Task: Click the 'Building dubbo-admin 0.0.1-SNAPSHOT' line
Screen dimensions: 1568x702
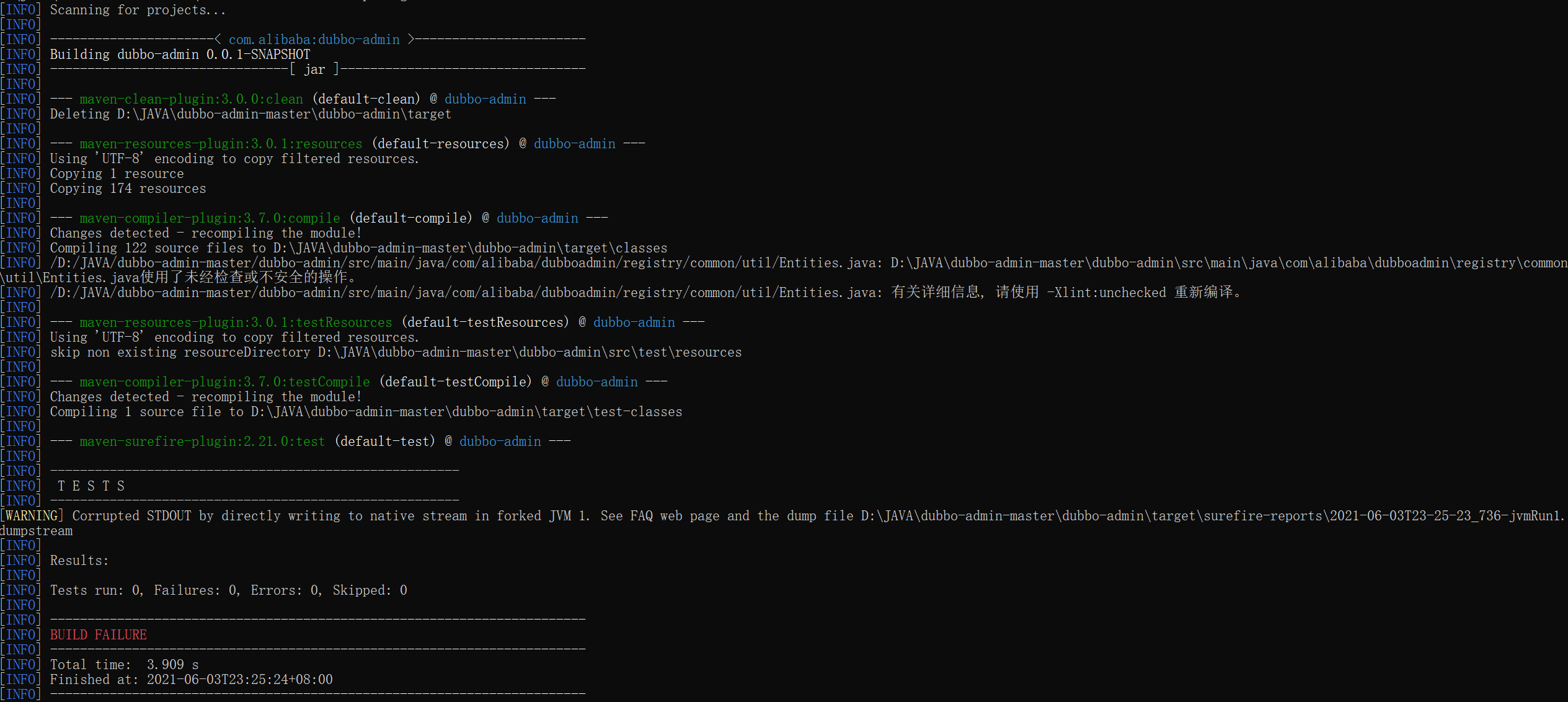Action: point(180,55)
